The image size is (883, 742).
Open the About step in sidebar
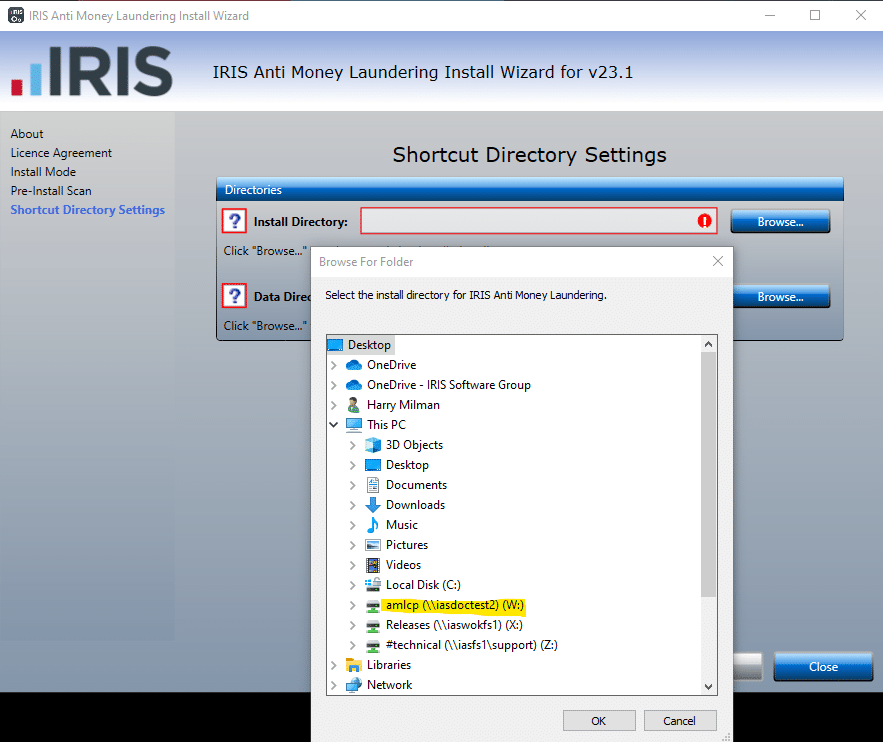click(x=26, y=134)
